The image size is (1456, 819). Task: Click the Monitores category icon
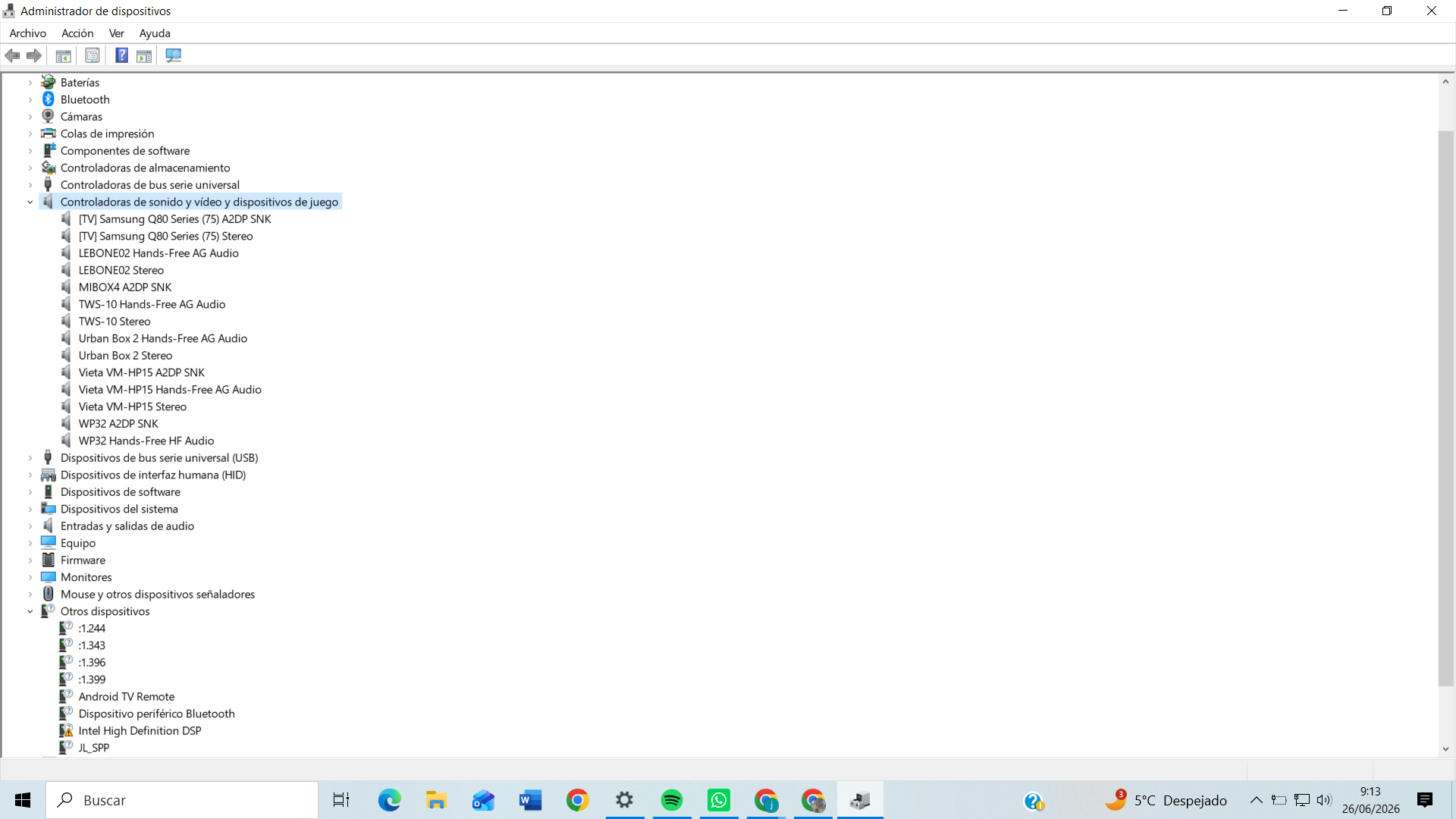(48, 577)
